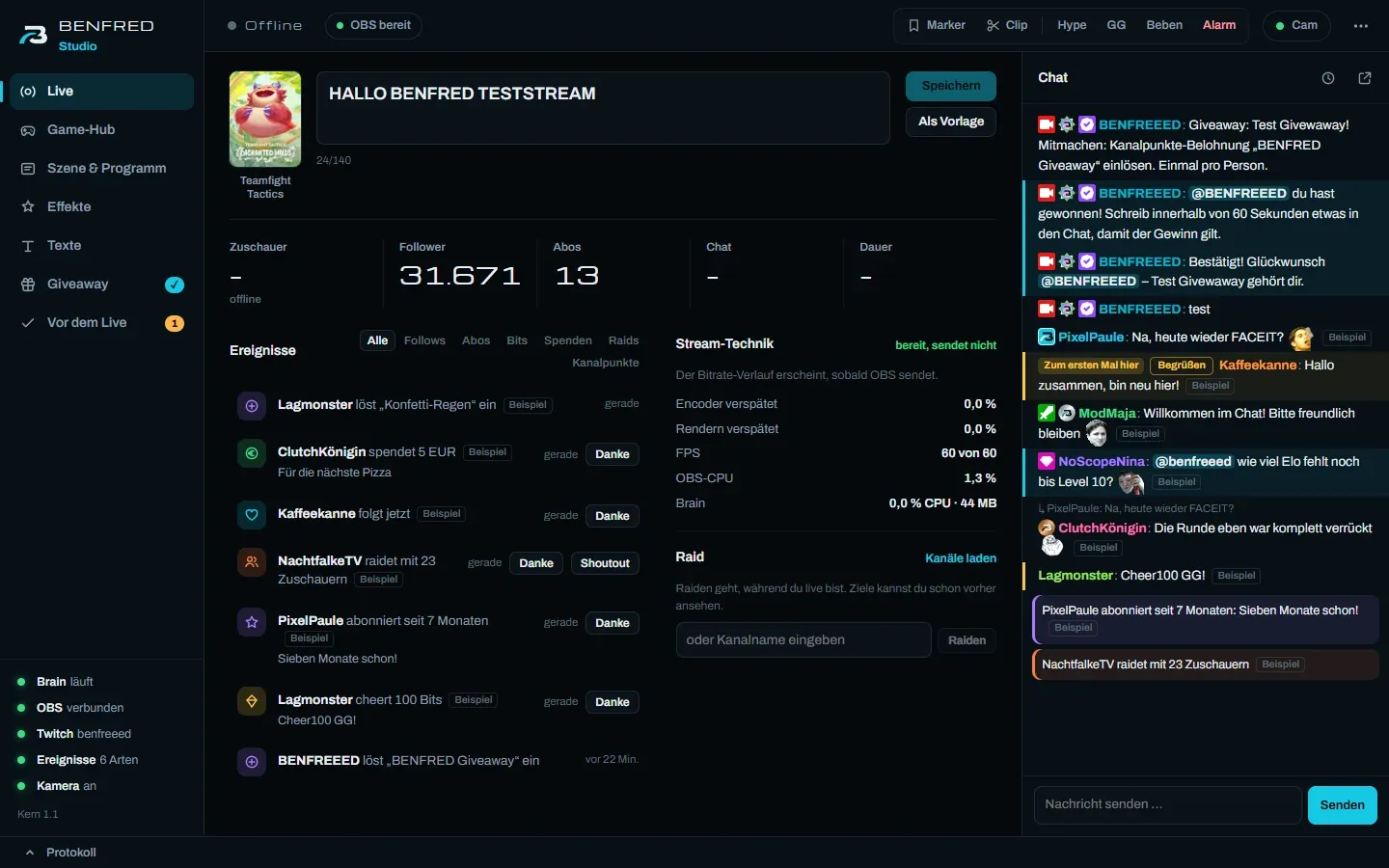The image size is (1389, 868).
Task: Click the raid icon next to NachtfalkeTV
Action: pos(252,562)
